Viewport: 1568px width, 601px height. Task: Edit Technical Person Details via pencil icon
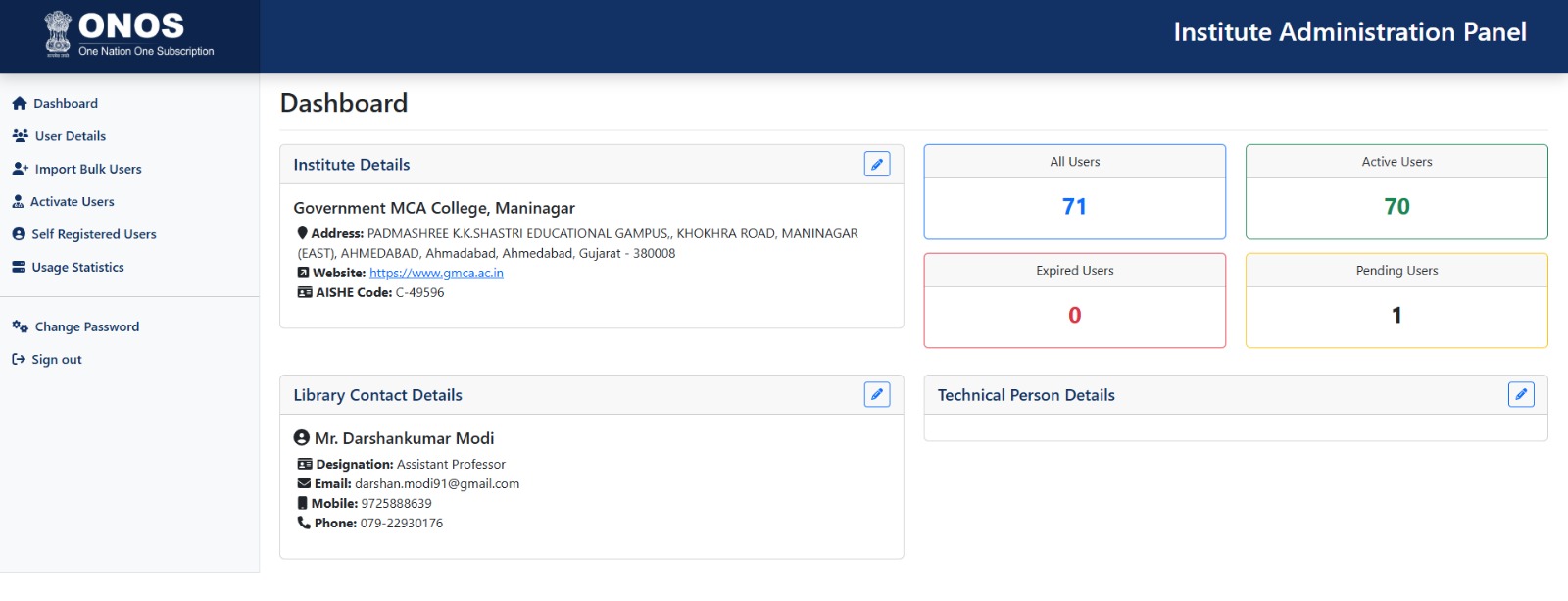[1521, 395]
